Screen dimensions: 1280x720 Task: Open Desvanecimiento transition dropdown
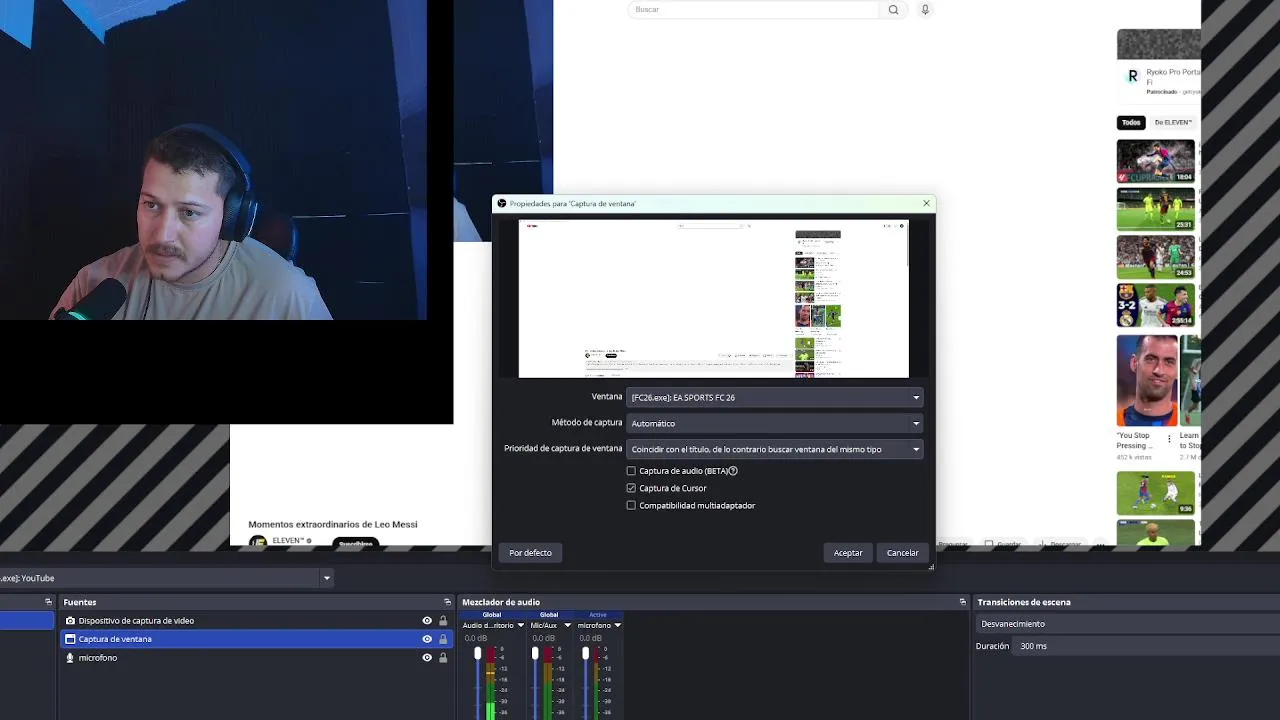coord(1128,624)
